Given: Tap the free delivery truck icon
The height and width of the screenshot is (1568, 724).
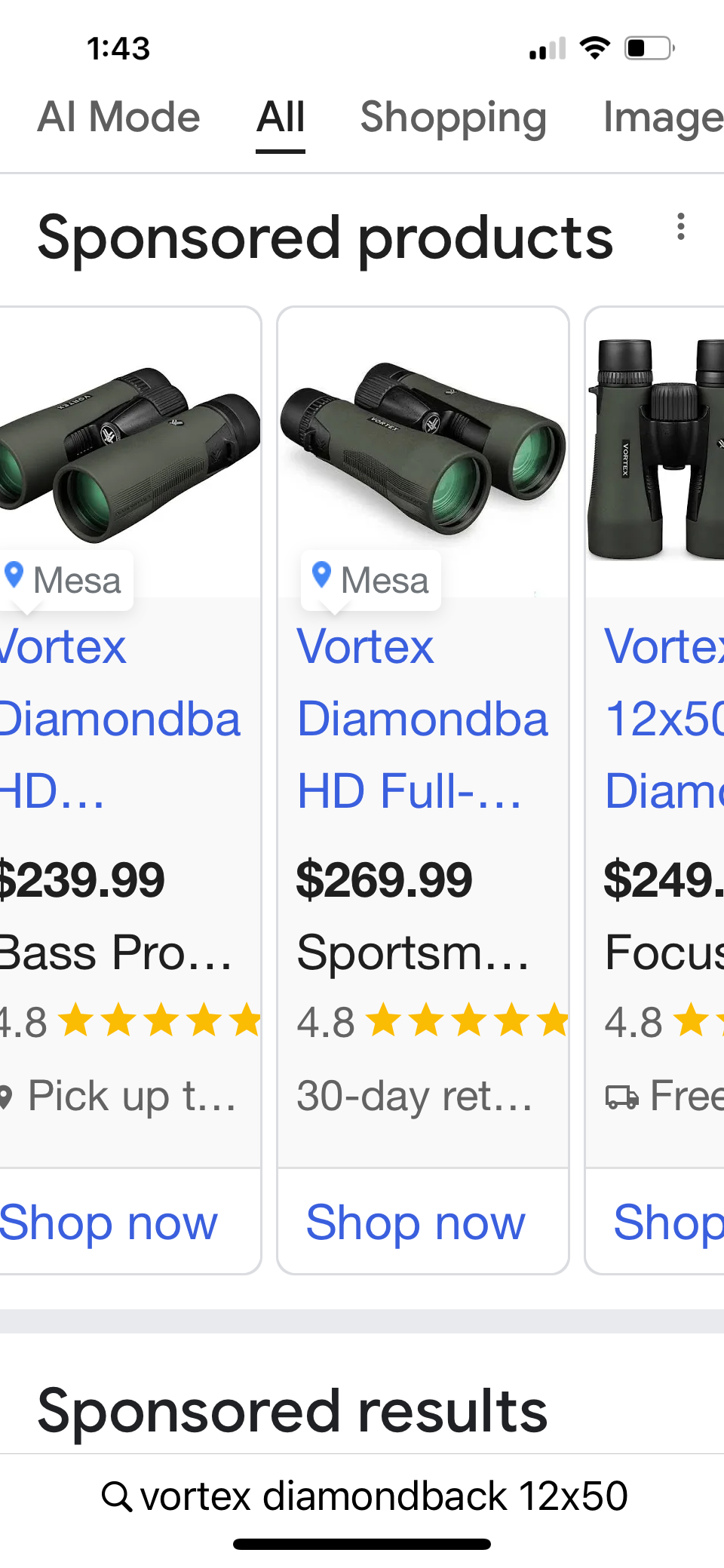Looking at the screenshot, I should 622,1097.
